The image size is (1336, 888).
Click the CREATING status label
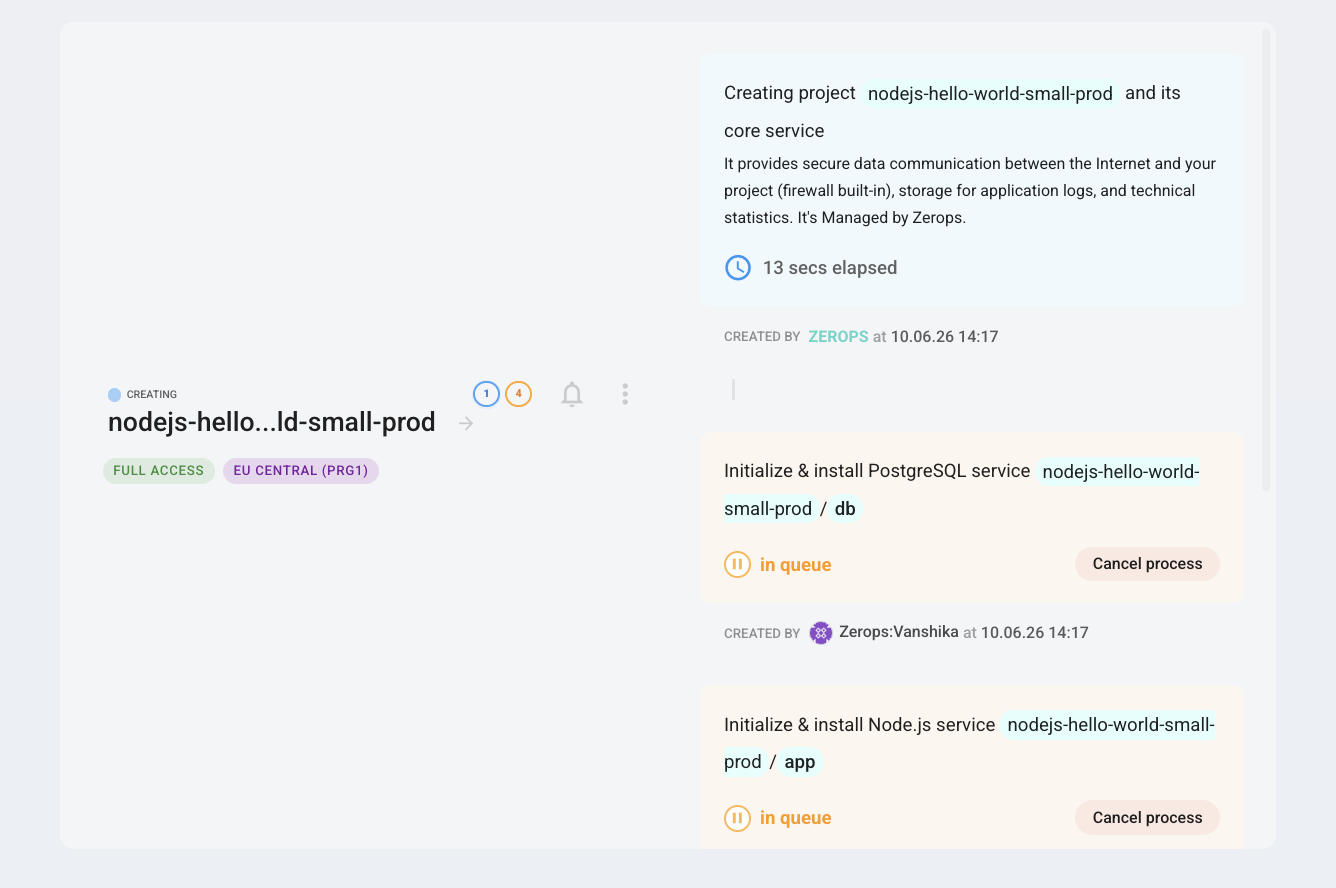pyautogui.click(x=152, y=395)
